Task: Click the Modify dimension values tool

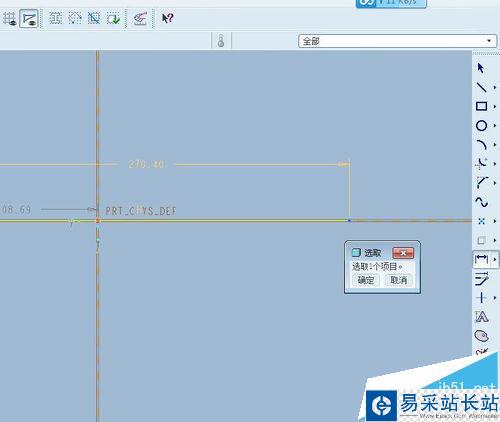Action: [481, 278]
